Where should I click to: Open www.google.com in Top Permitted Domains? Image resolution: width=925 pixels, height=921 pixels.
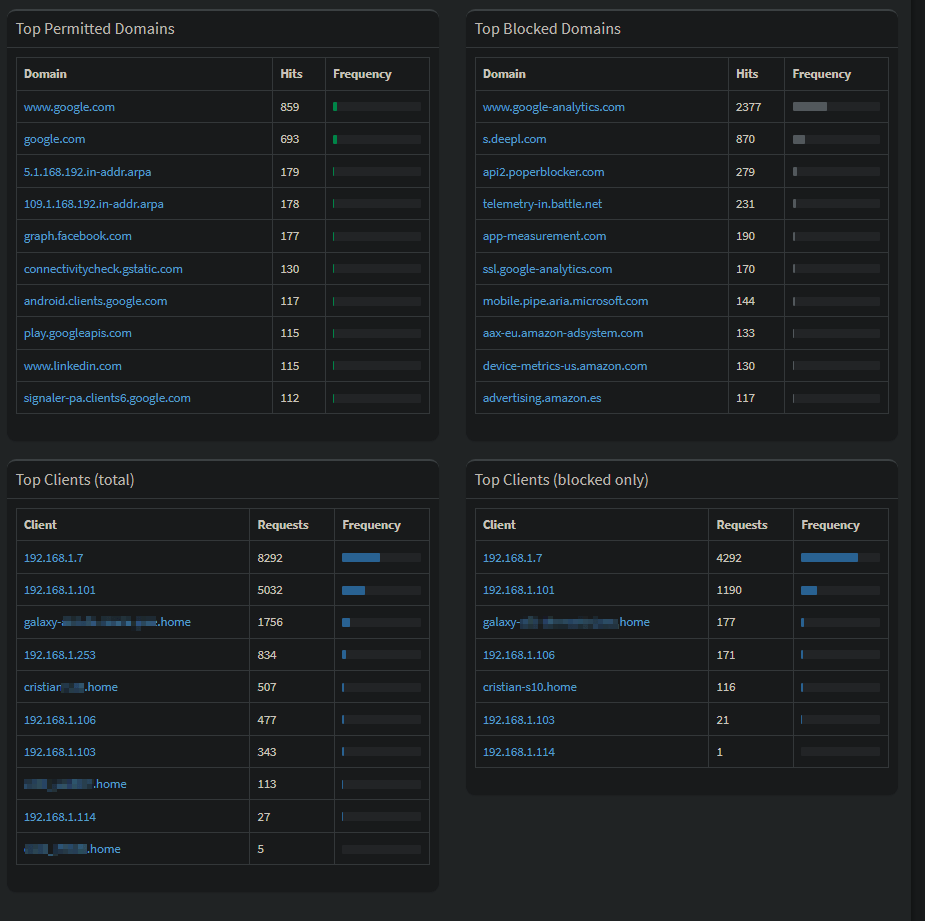[x=69, y=107]
